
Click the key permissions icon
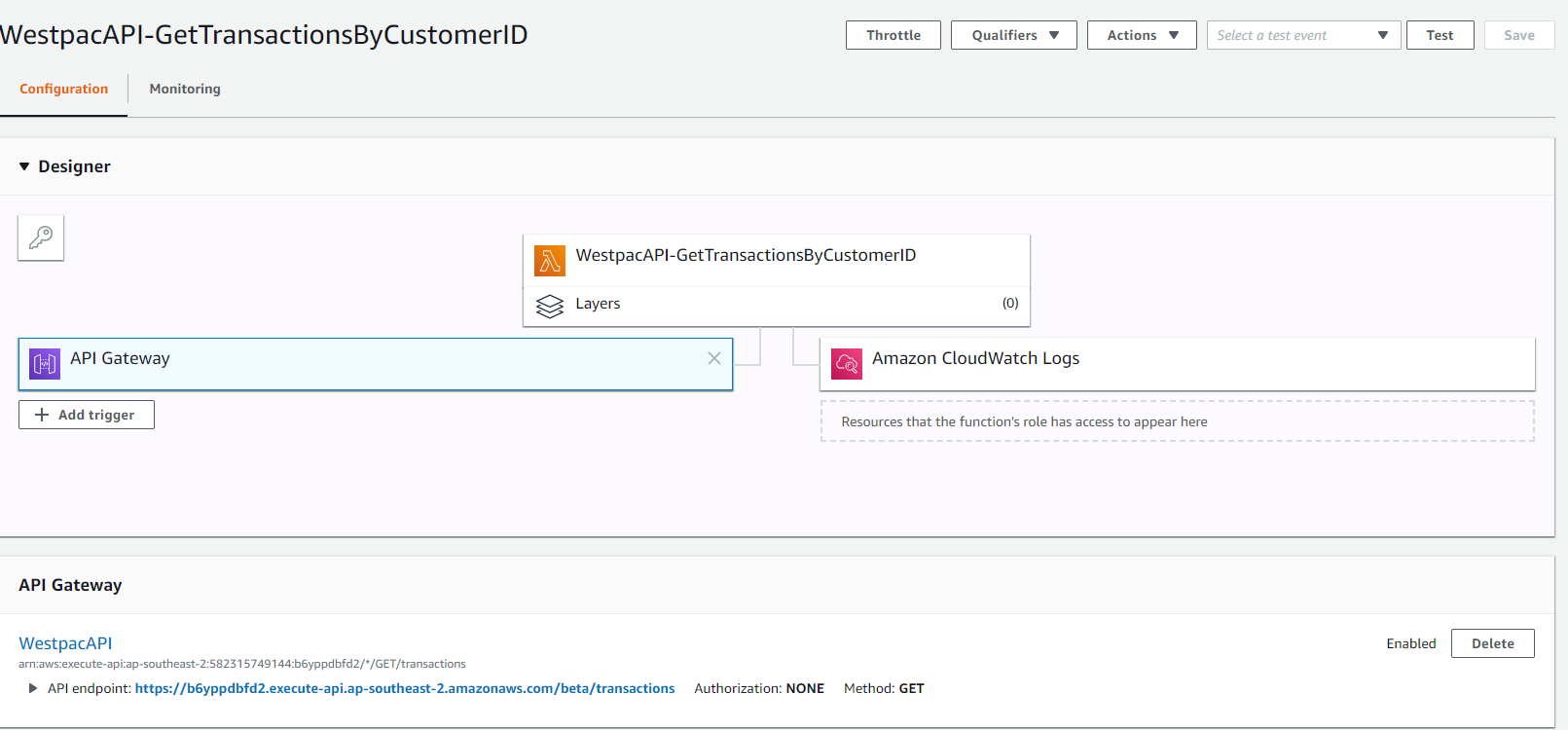[x=41, y=237]
